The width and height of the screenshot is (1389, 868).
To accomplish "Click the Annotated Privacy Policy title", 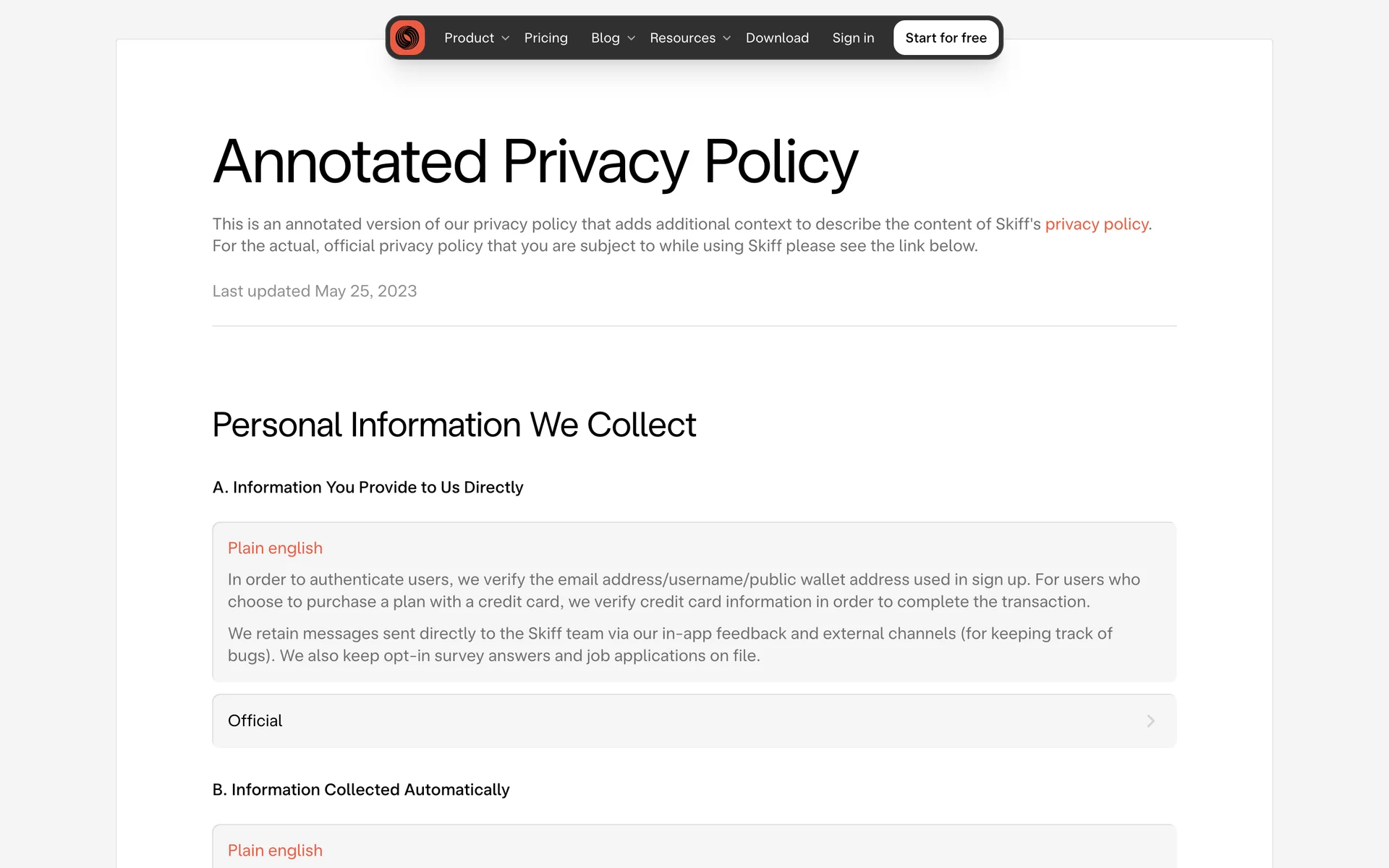I will tap(535, 161).
